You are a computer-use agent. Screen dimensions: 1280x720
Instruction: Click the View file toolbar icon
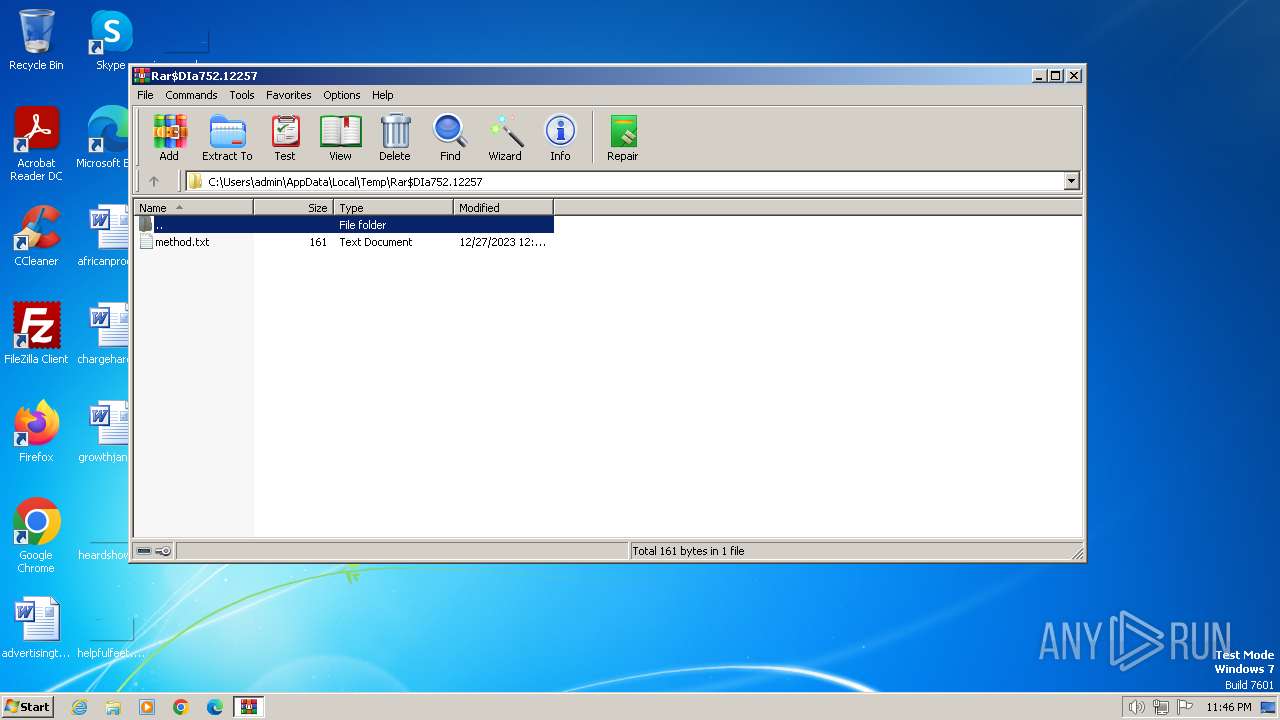(x=340, y=137)
